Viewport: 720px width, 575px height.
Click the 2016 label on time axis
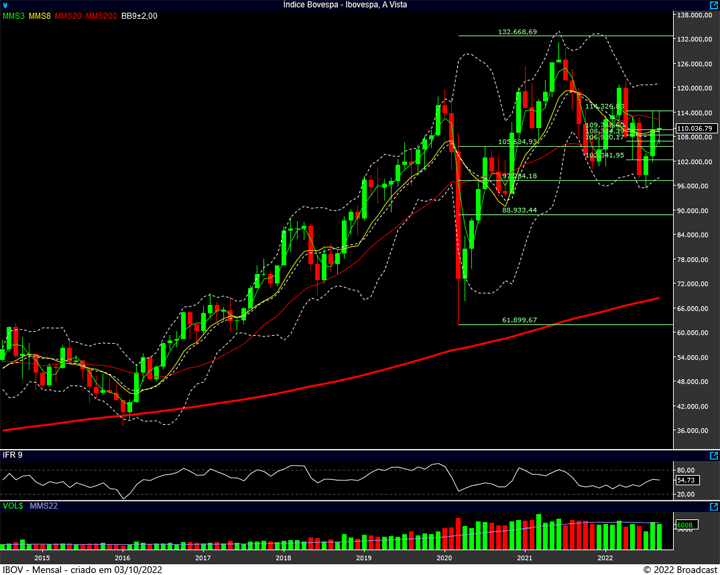click(122, 557)
